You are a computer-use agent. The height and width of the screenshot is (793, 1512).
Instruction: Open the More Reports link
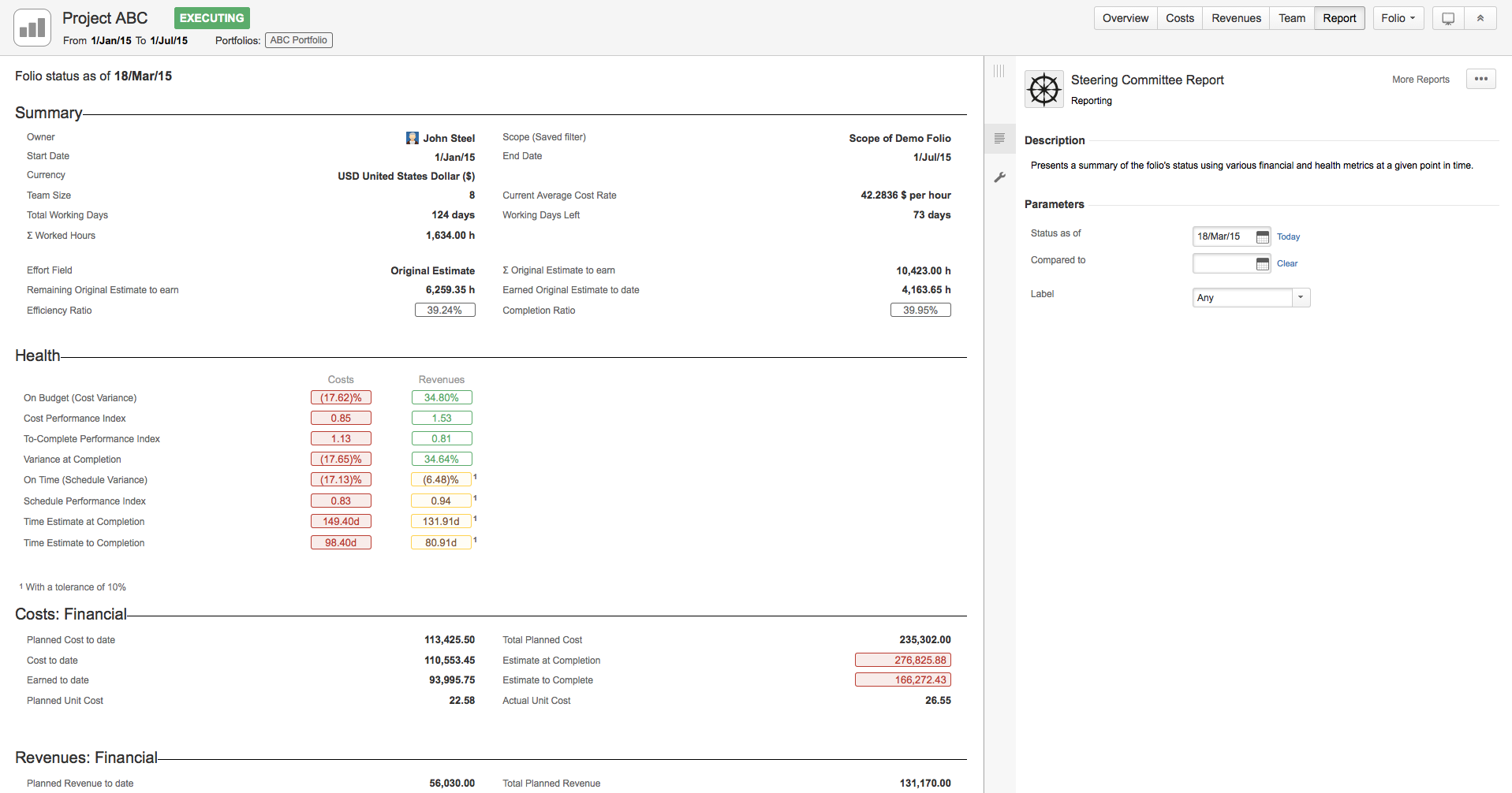tap(1420, 80)
